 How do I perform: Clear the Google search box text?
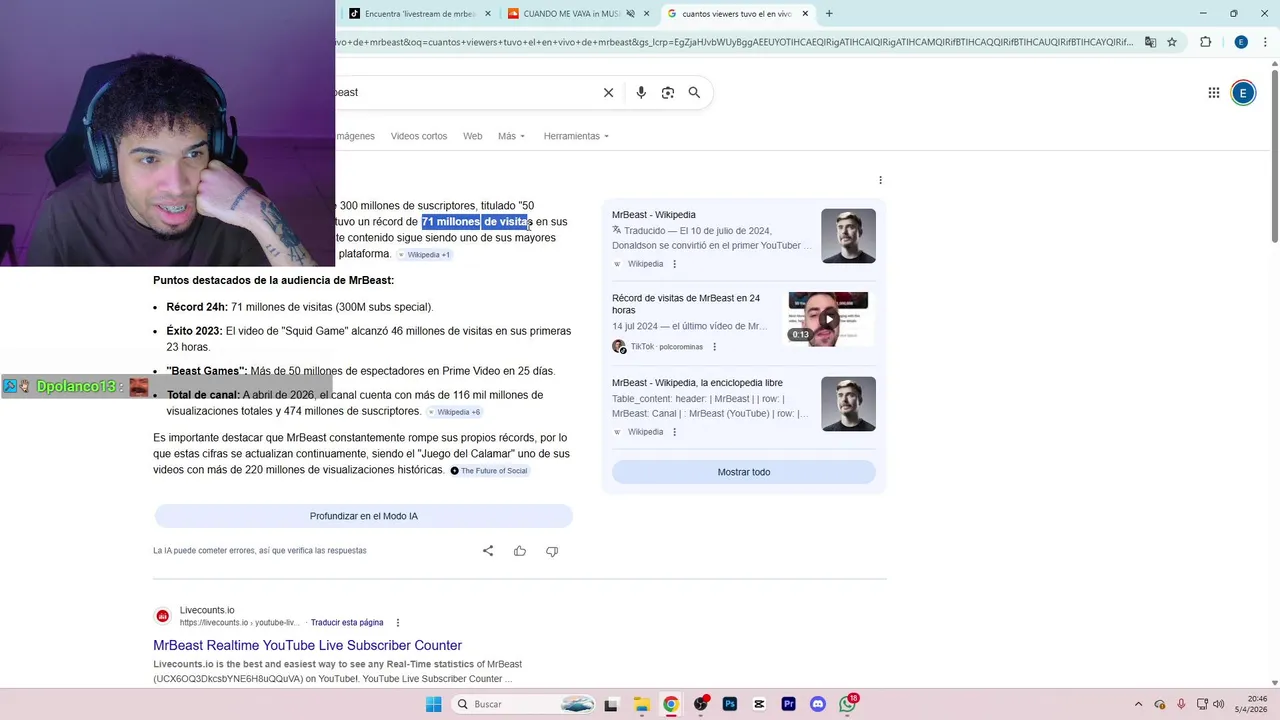(x=608, y=92)
